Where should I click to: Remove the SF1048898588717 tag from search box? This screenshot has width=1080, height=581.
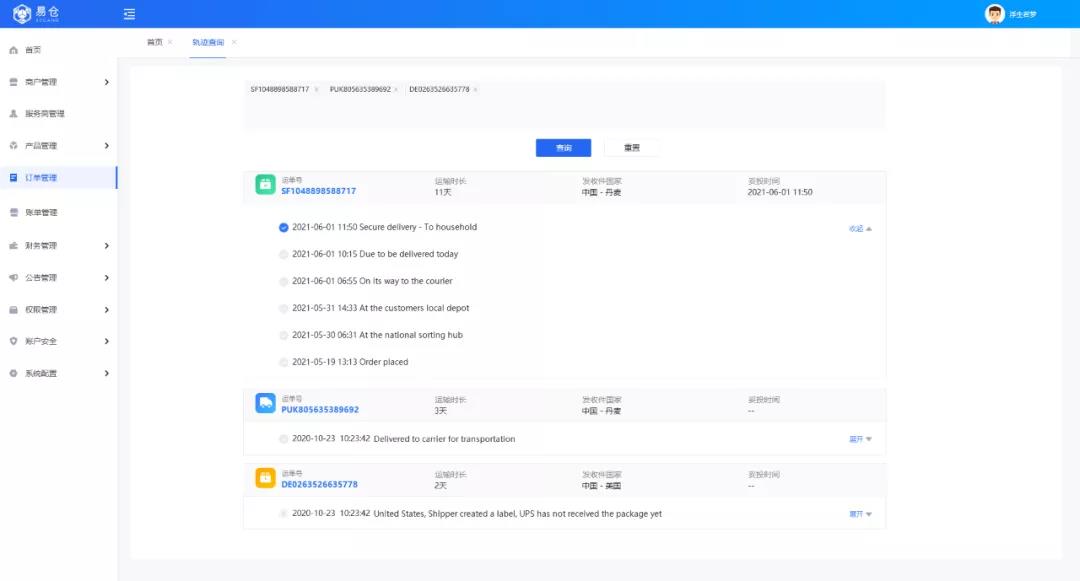tap(316, 90)
